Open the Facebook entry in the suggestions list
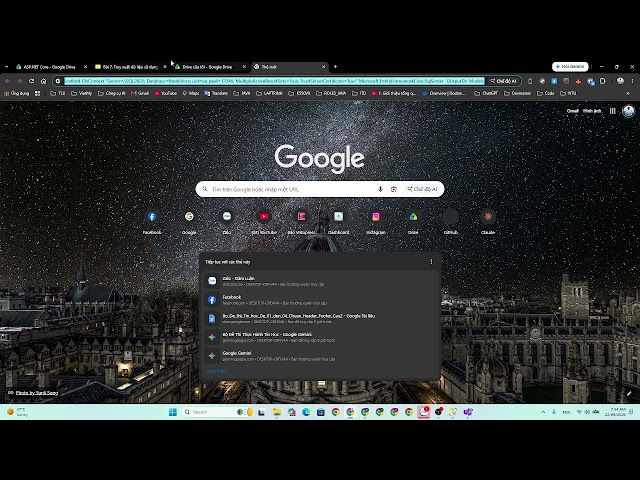640x480 pixels. pyautogui.click(x=320, y=300)
